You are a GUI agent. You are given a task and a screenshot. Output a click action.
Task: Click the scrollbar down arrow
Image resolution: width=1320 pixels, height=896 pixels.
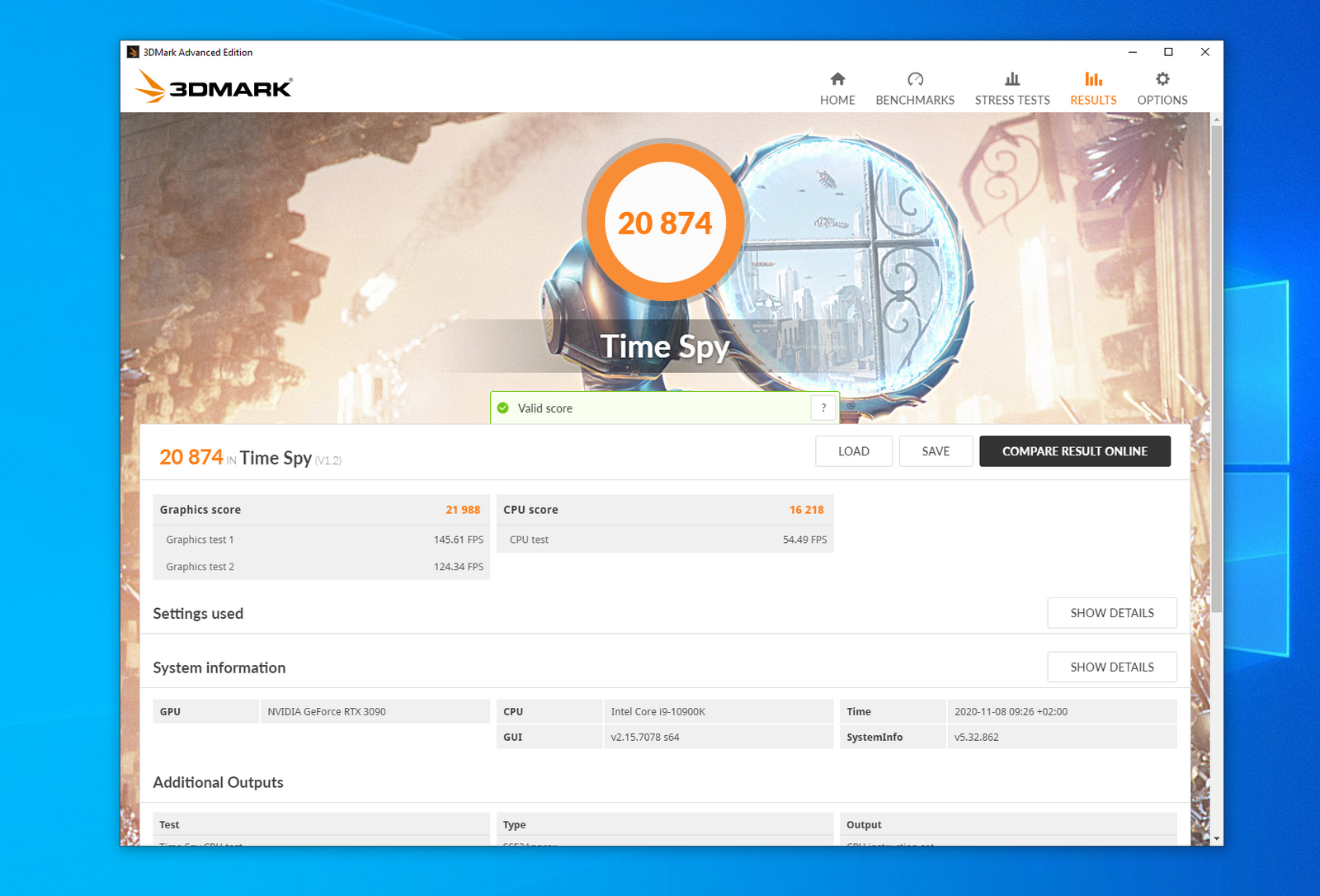point(1216,838)
